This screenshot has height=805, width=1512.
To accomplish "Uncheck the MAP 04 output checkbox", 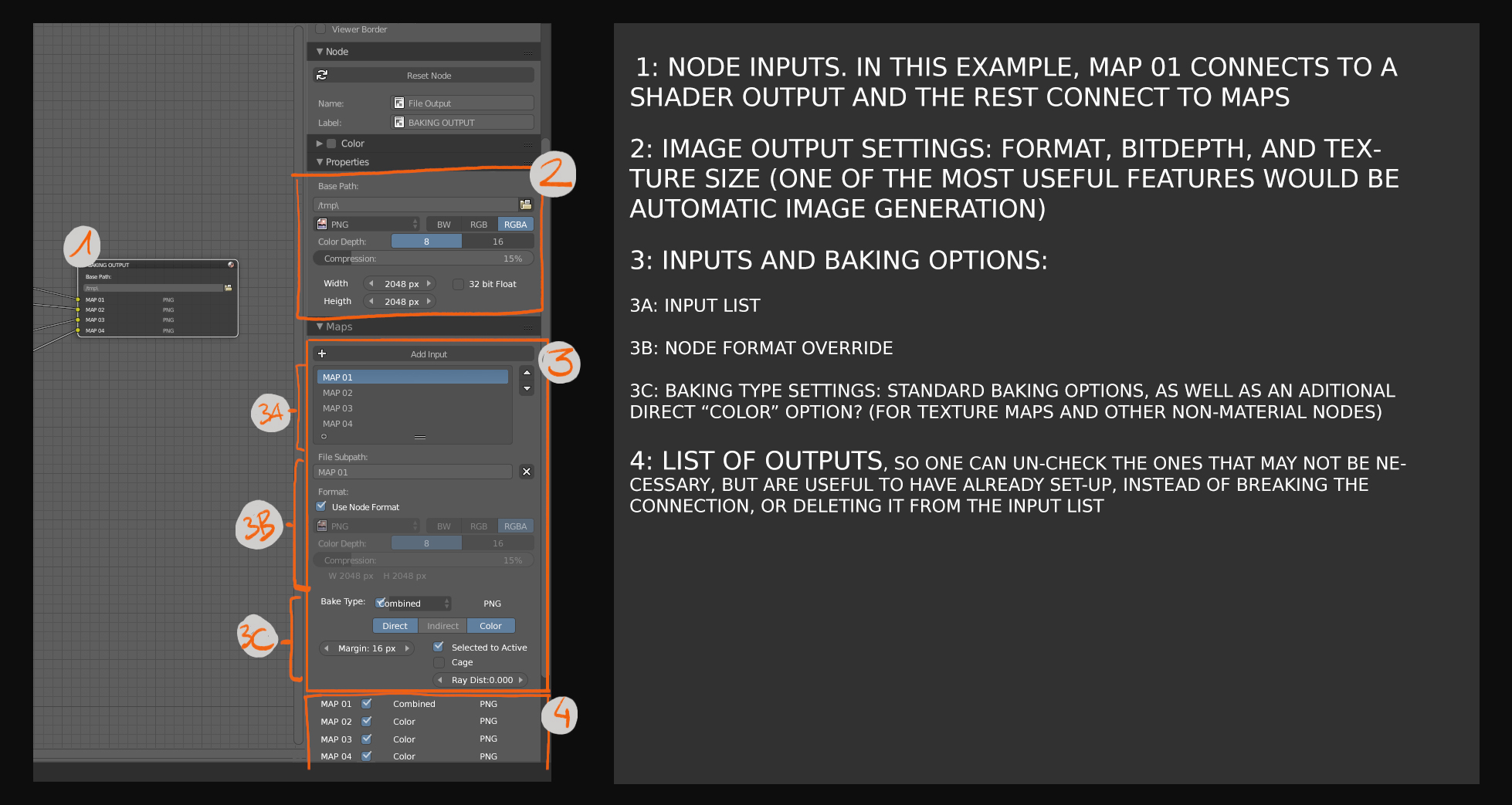I will 367,756.
